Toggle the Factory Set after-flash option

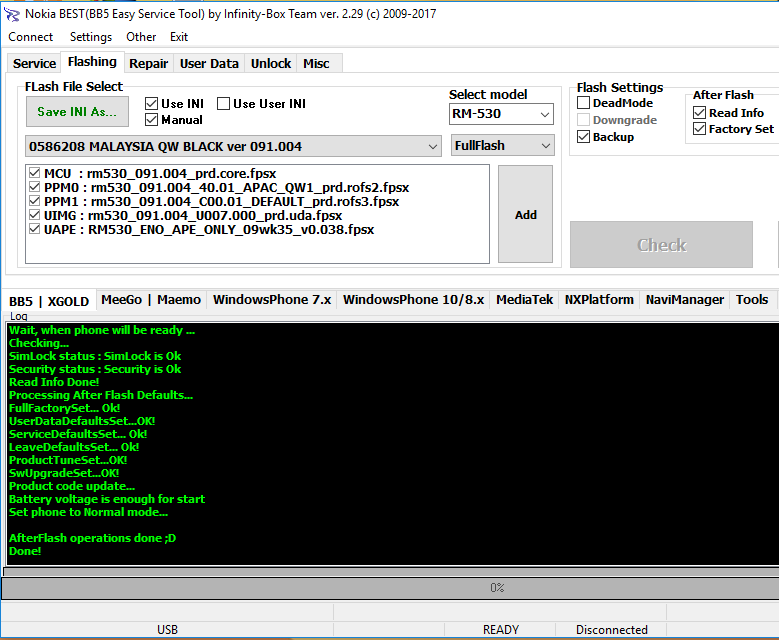click(700, 129)
